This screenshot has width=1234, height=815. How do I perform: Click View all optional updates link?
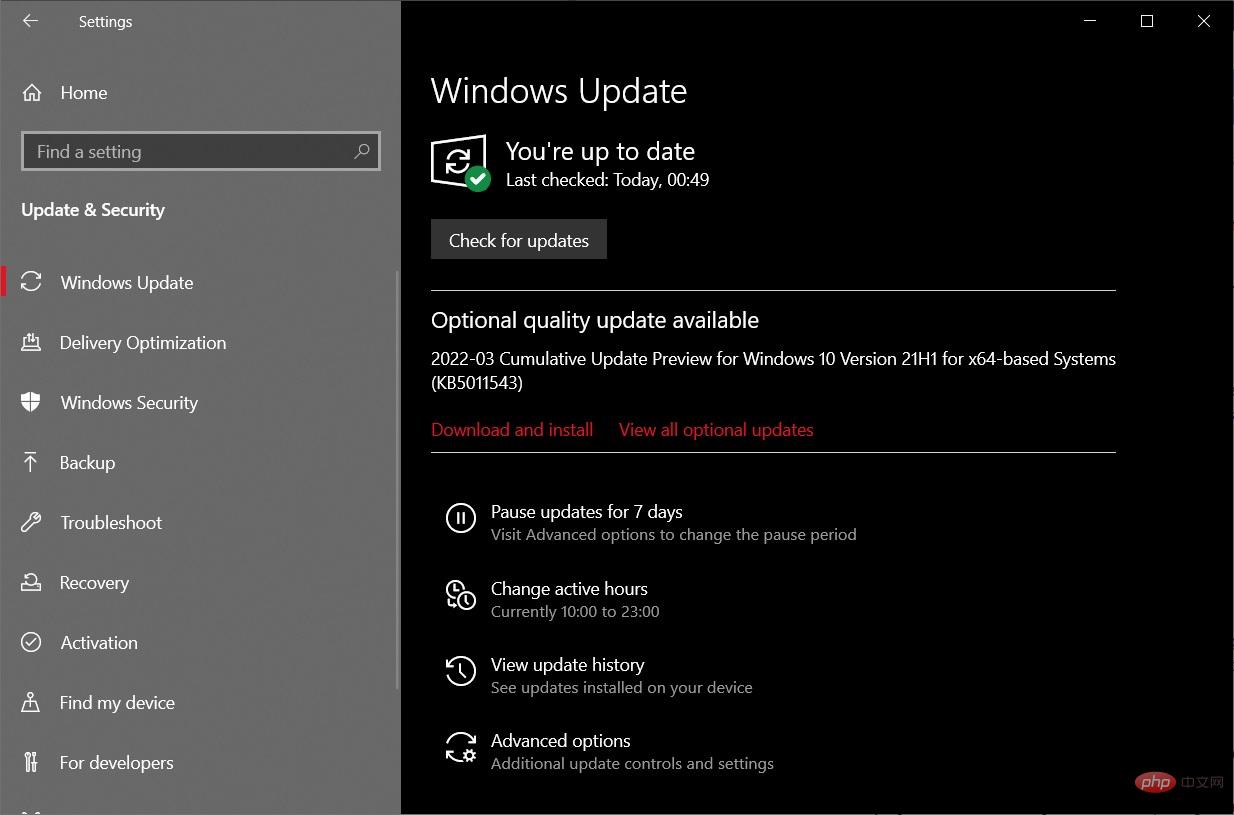(x=716, y=430)
